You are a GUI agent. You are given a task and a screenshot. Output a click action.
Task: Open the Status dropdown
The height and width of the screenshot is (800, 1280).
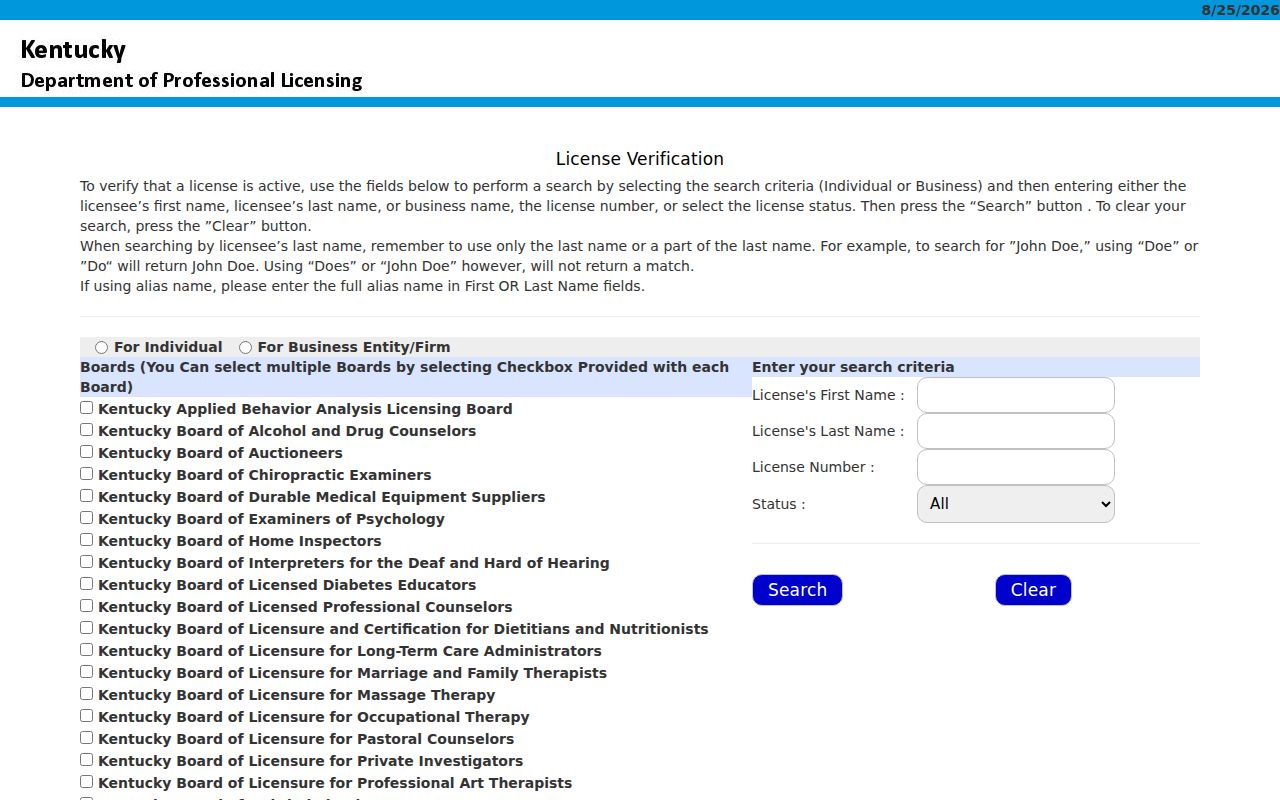point(1015,504)
